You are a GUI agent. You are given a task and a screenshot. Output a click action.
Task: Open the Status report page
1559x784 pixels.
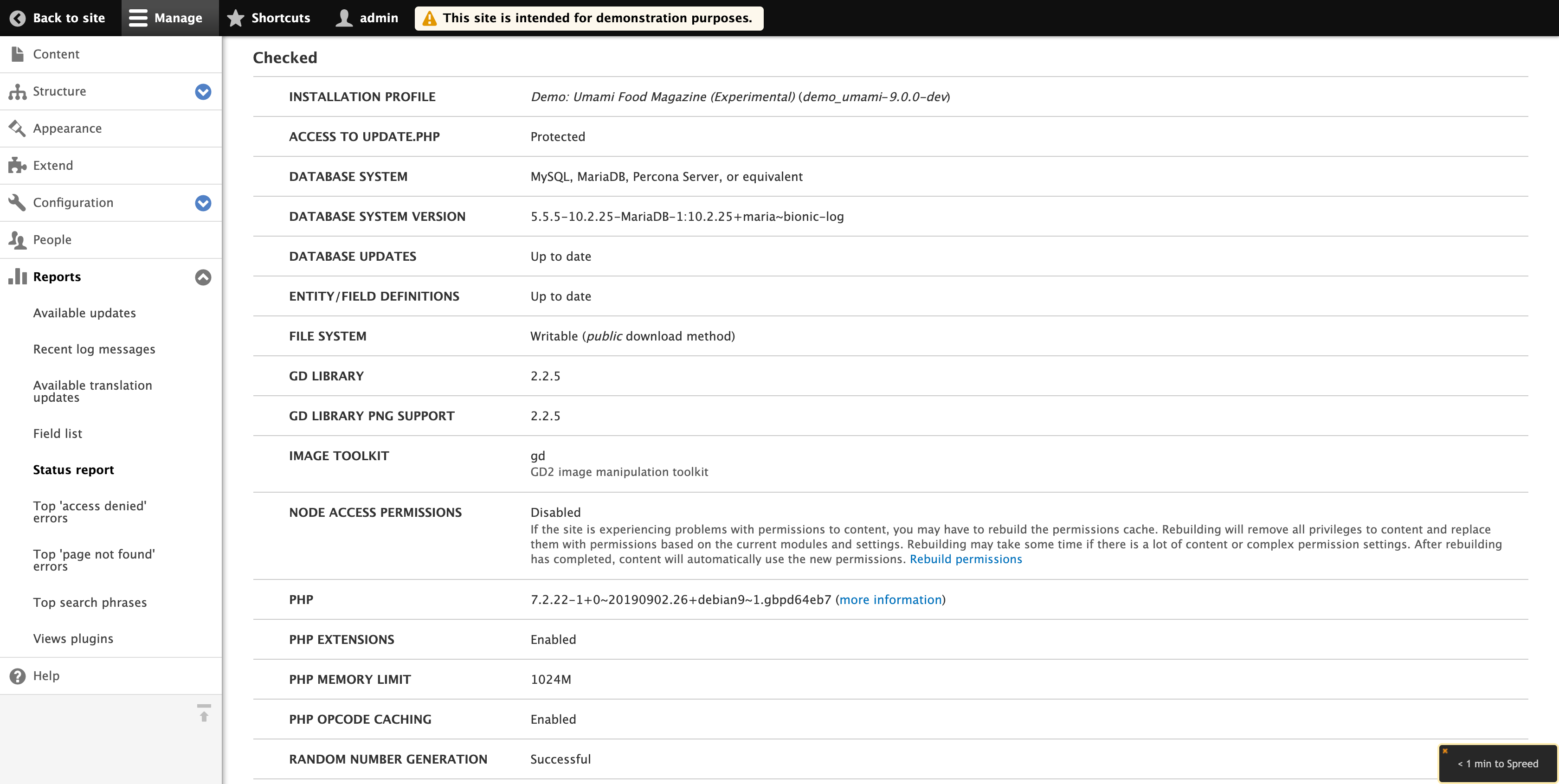[x=73, y=470]
